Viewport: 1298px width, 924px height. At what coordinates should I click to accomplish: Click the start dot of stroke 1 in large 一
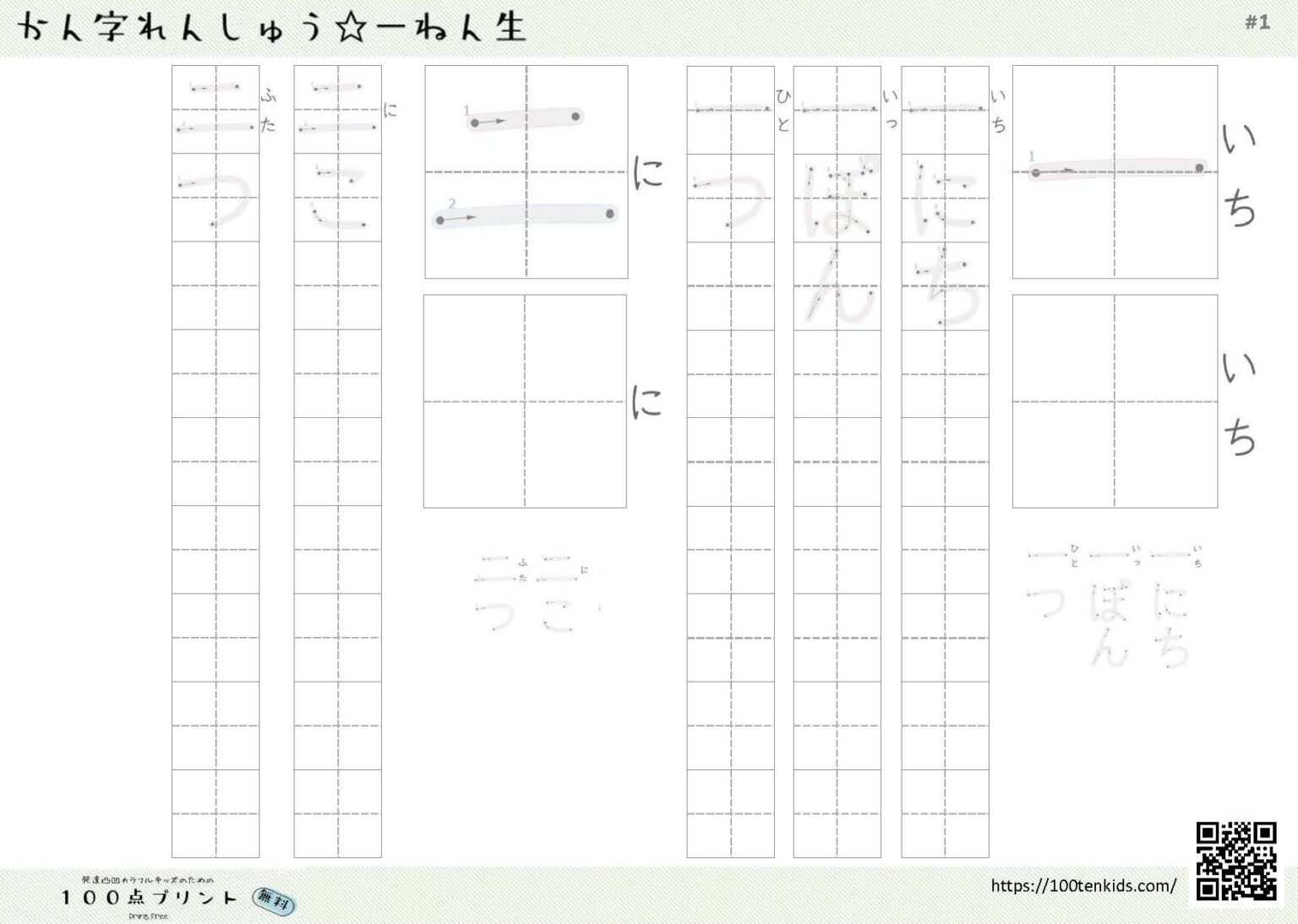tap(1035, 172)
